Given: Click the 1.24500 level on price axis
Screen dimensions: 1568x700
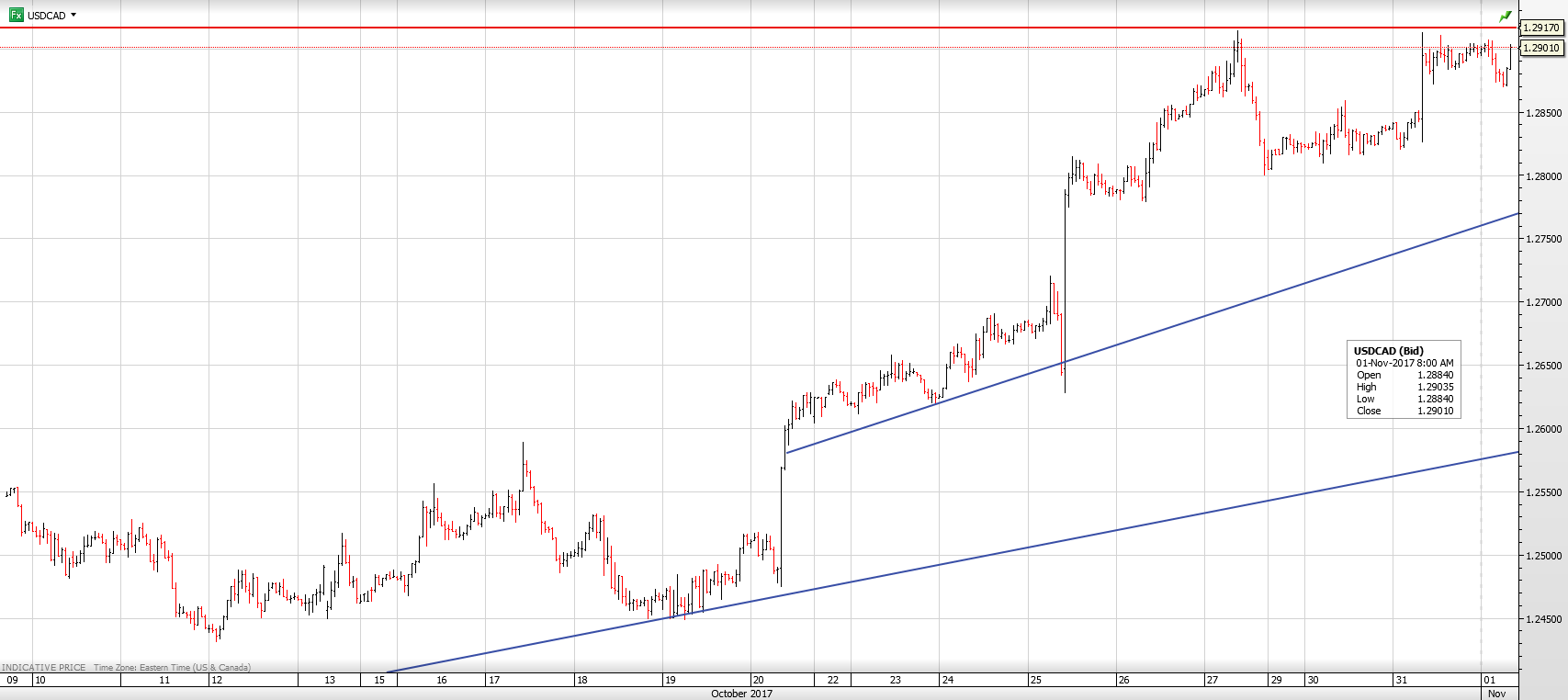Looking at the screenshot, I should pos(1543,619).
